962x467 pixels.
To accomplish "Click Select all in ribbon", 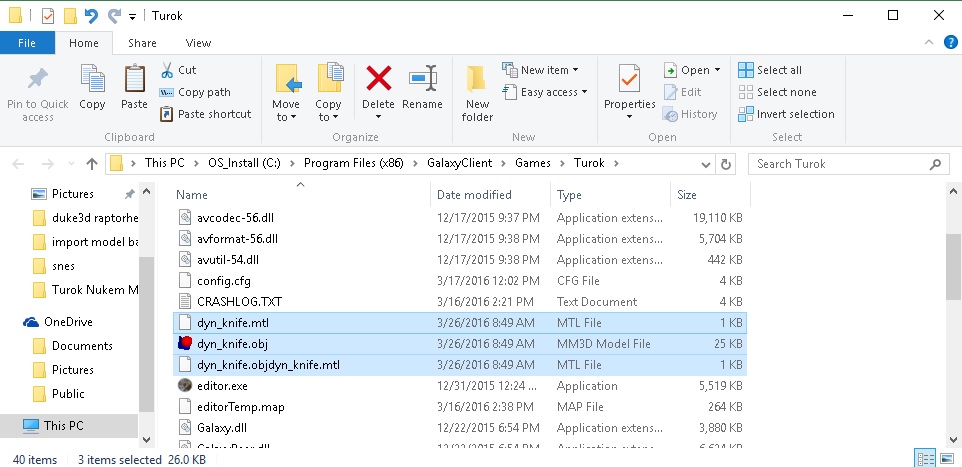I will point(770,70).
